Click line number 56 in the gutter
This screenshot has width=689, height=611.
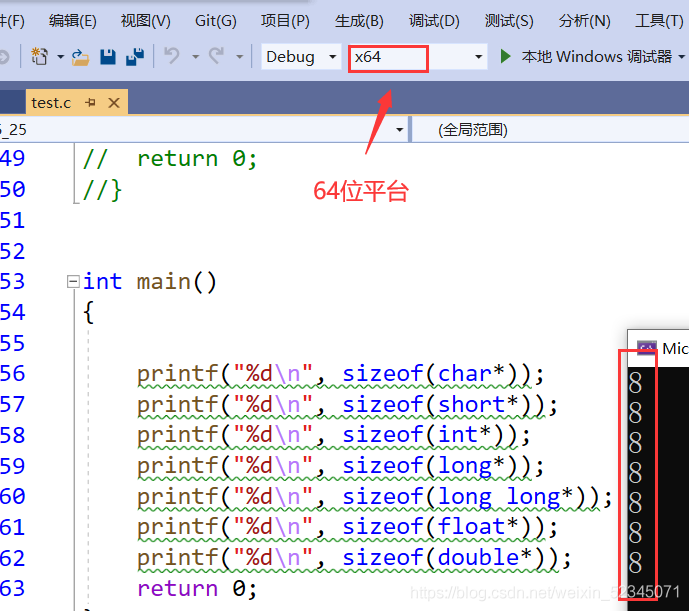pos(13,374)
